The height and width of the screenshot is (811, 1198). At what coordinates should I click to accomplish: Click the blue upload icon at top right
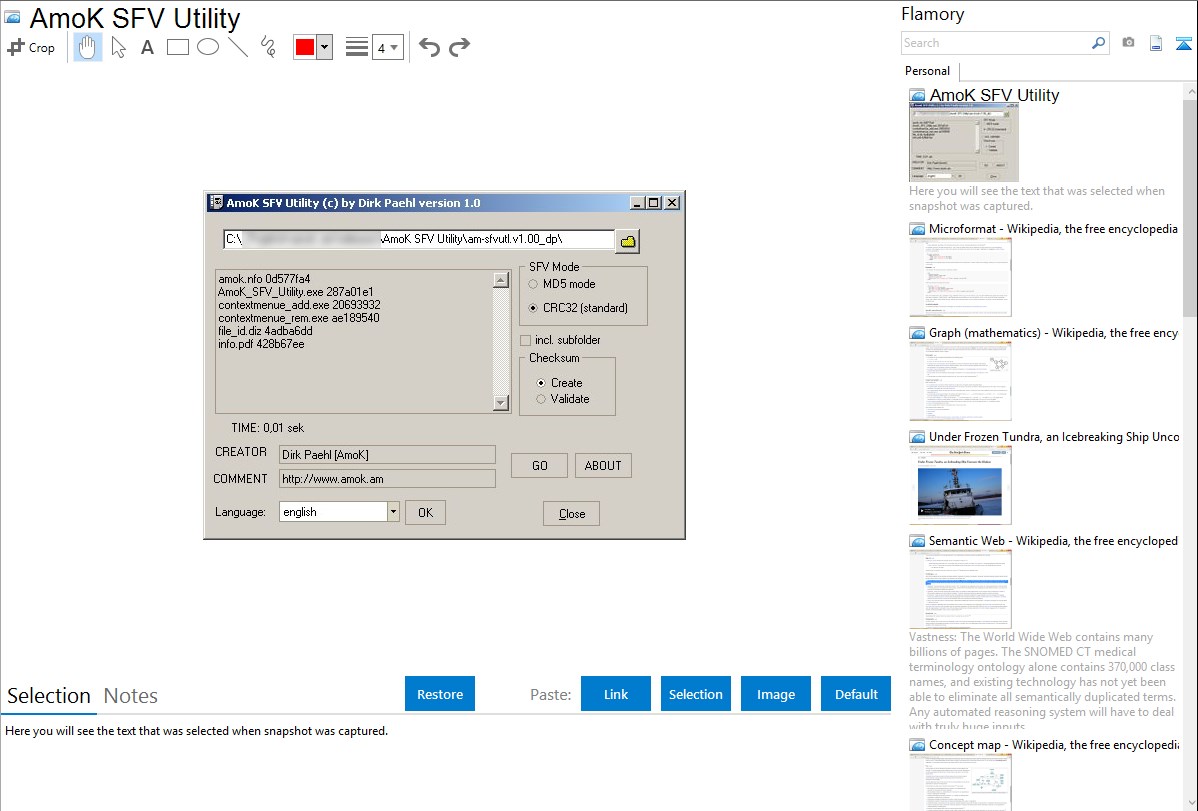(1183, 43)
